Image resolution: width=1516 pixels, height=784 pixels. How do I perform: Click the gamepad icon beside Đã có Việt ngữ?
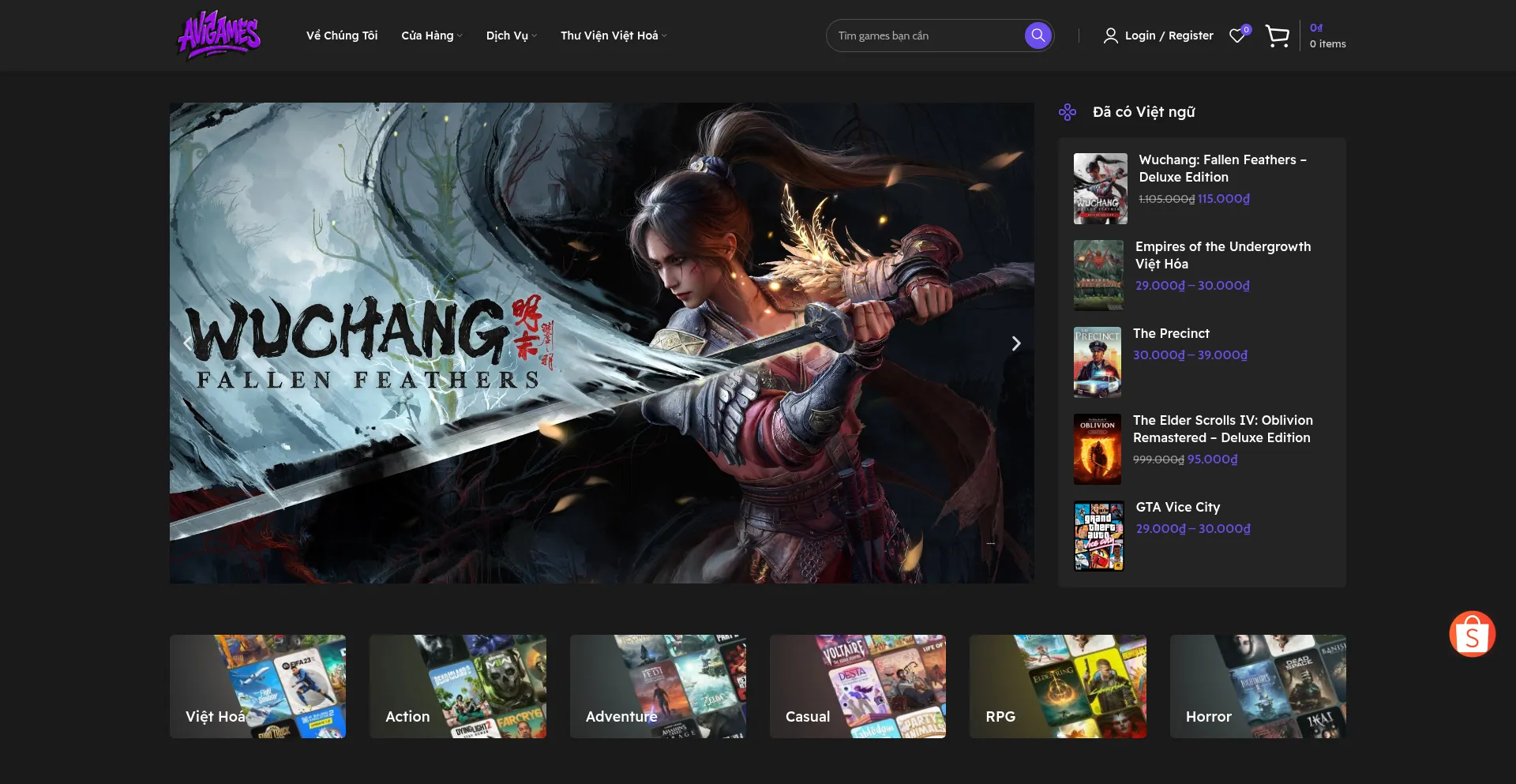(x=1068, y=112)
